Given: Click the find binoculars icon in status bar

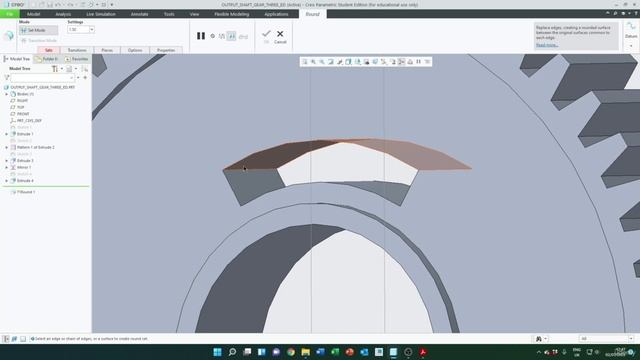Looking at the screenshot, I should tap(539, 339).
